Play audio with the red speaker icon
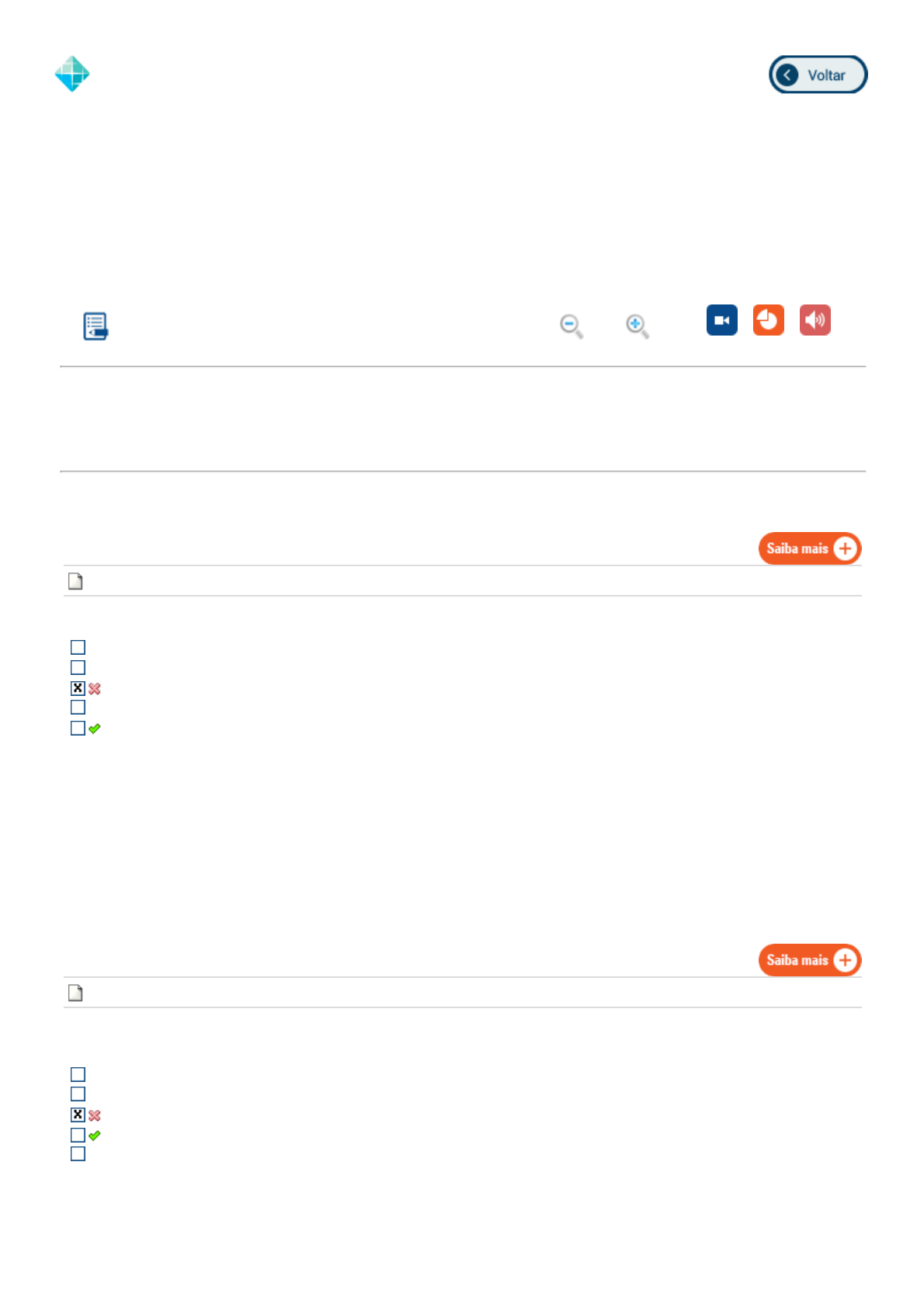924x1308 pixels. coord(815,320)
